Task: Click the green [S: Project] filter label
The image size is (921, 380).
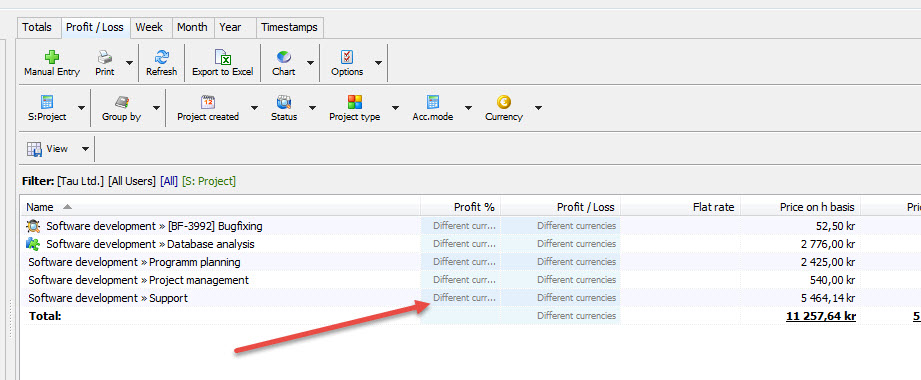Action: [x=209, y=181]
